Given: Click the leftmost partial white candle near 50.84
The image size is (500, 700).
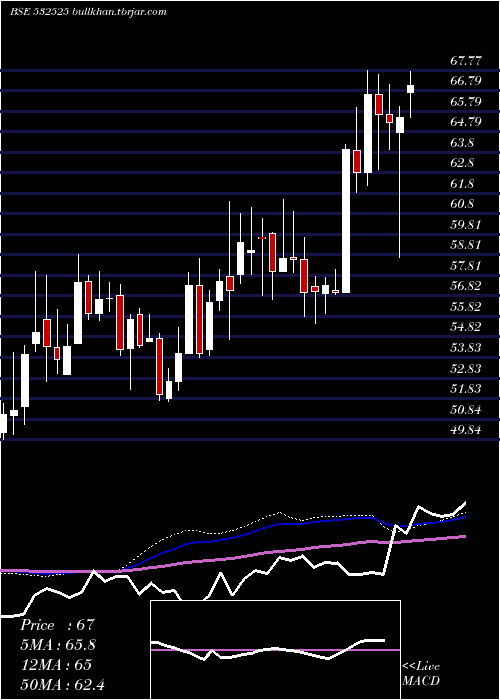Looking at the screenshot, I should coord(3,423).
